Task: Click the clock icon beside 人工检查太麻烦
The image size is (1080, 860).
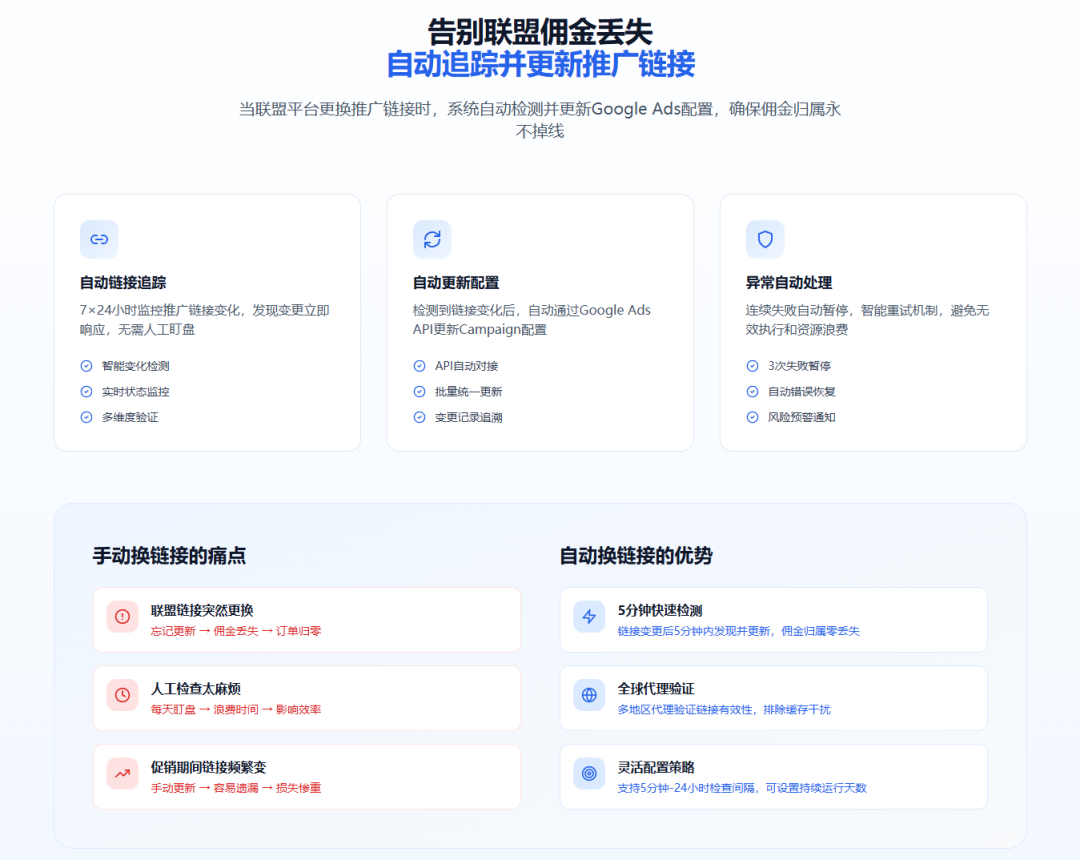Action: (x=122, y=697)
